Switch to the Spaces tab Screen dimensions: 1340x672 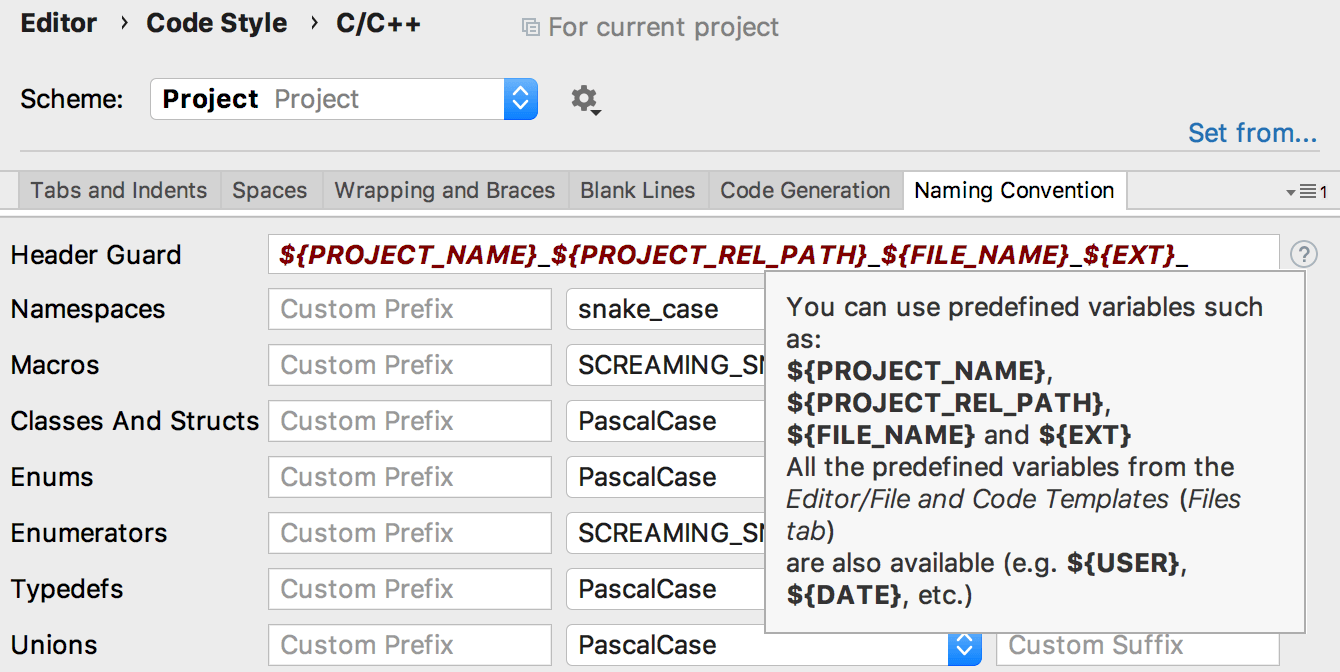click(269, 190)
